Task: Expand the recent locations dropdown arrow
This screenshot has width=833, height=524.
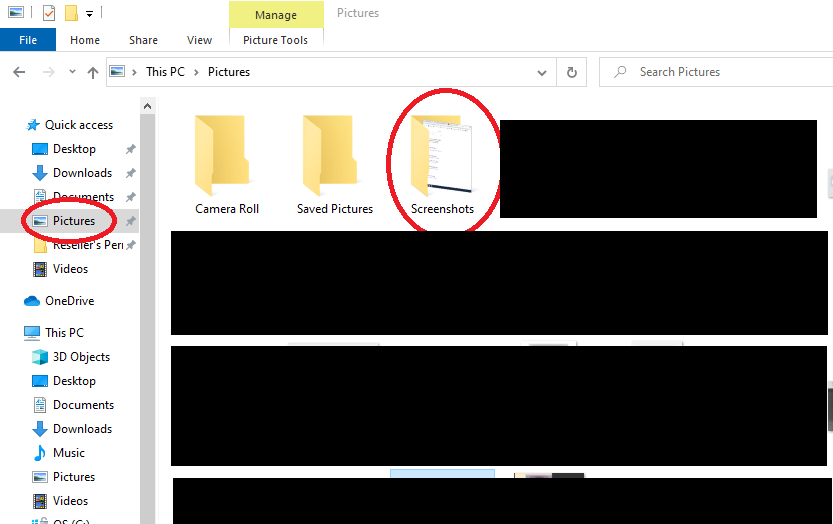Action: pos(72,72)
